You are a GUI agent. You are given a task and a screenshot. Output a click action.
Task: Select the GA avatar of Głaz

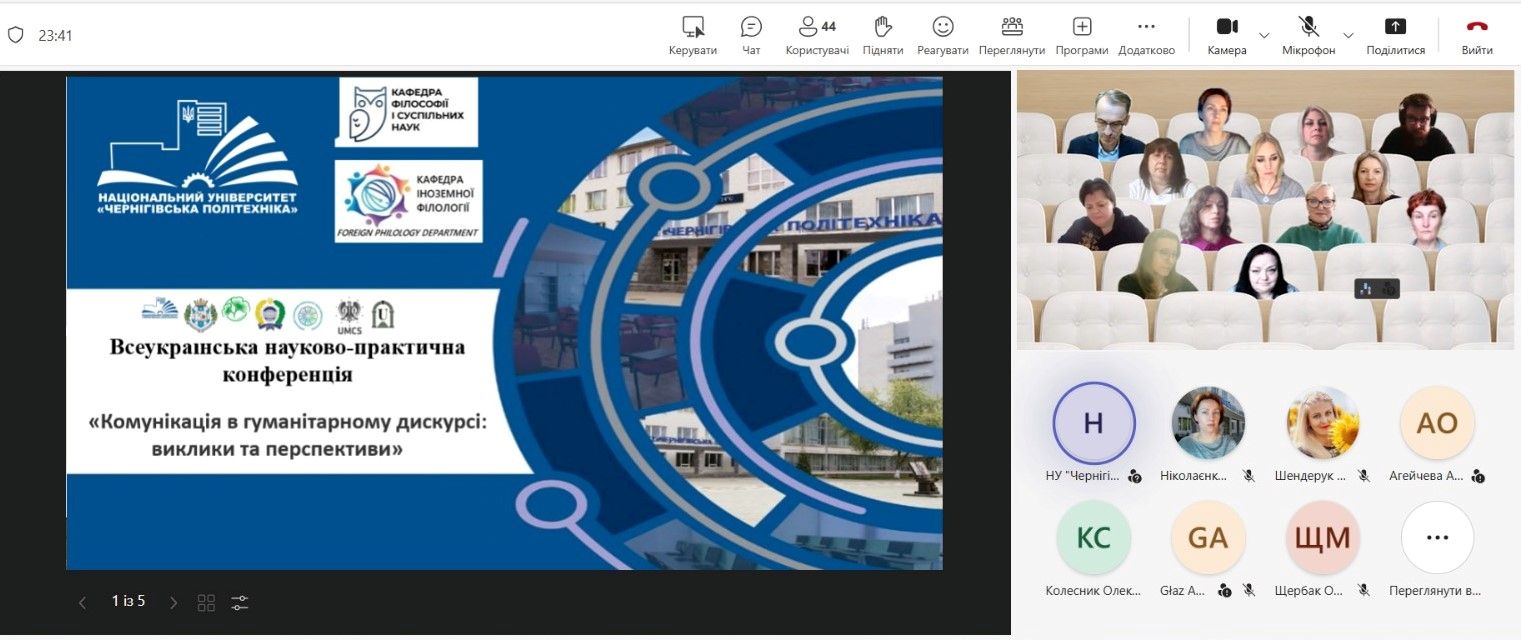click(1208, 538)
